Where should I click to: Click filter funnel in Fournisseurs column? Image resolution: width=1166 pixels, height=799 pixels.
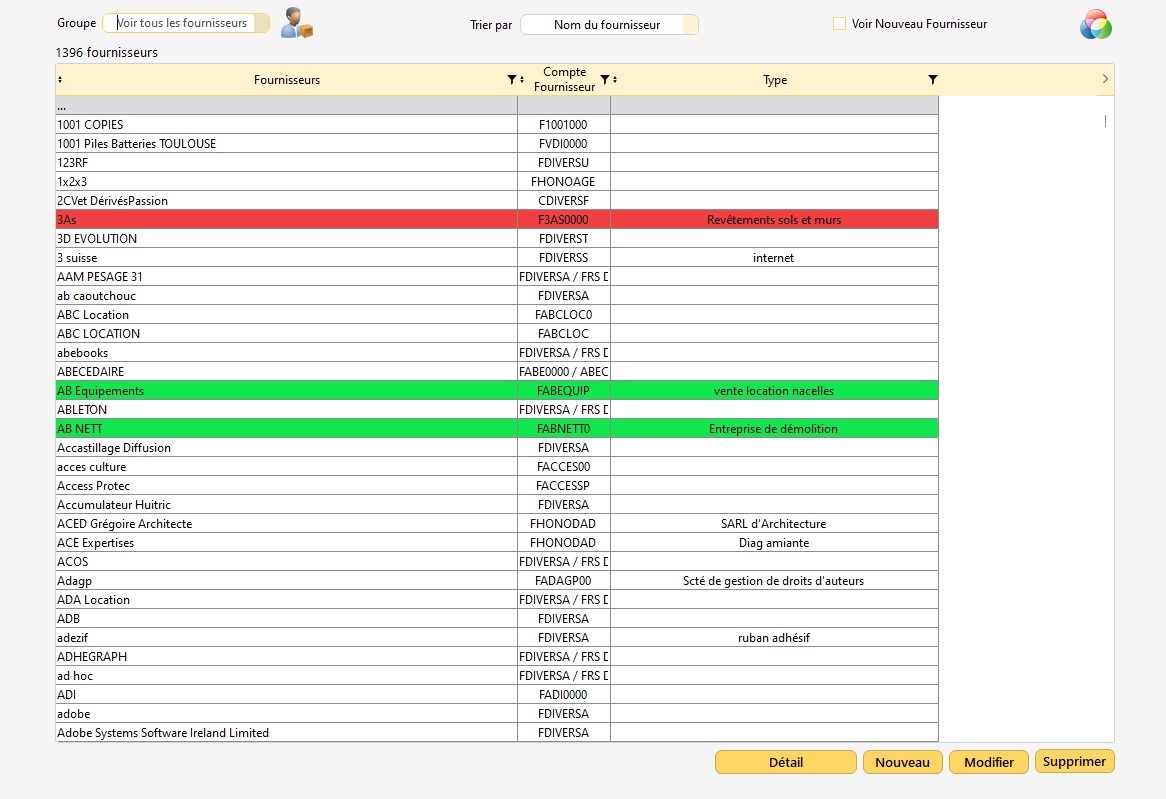click(512, 80)
